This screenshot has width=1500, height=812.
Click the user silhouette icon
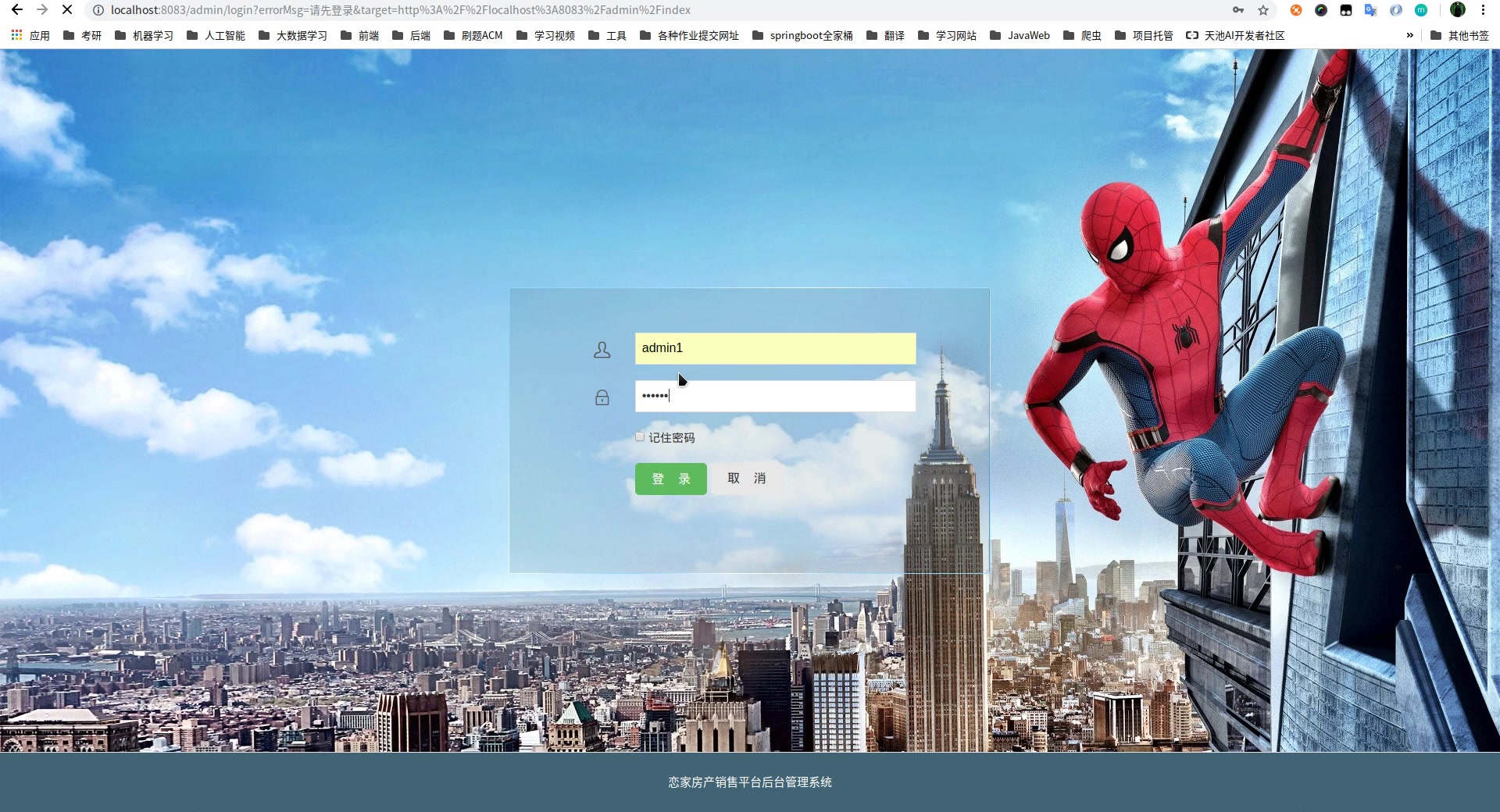coord(602,350)
